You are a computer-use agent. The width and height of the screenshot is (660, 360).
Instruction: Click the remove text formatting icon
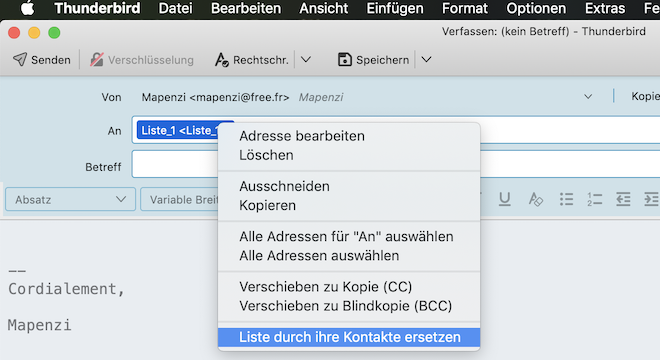(535, 199)
